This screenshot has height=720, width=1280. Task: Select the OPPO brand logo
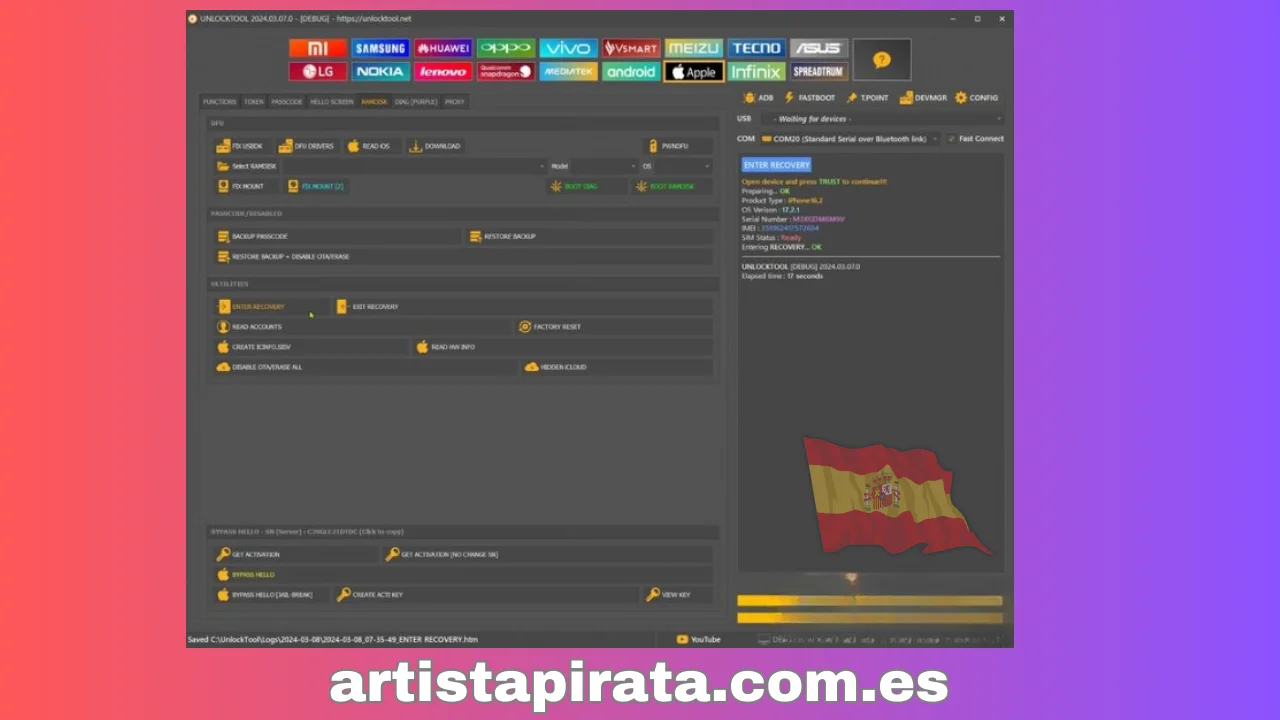(506, 48)
